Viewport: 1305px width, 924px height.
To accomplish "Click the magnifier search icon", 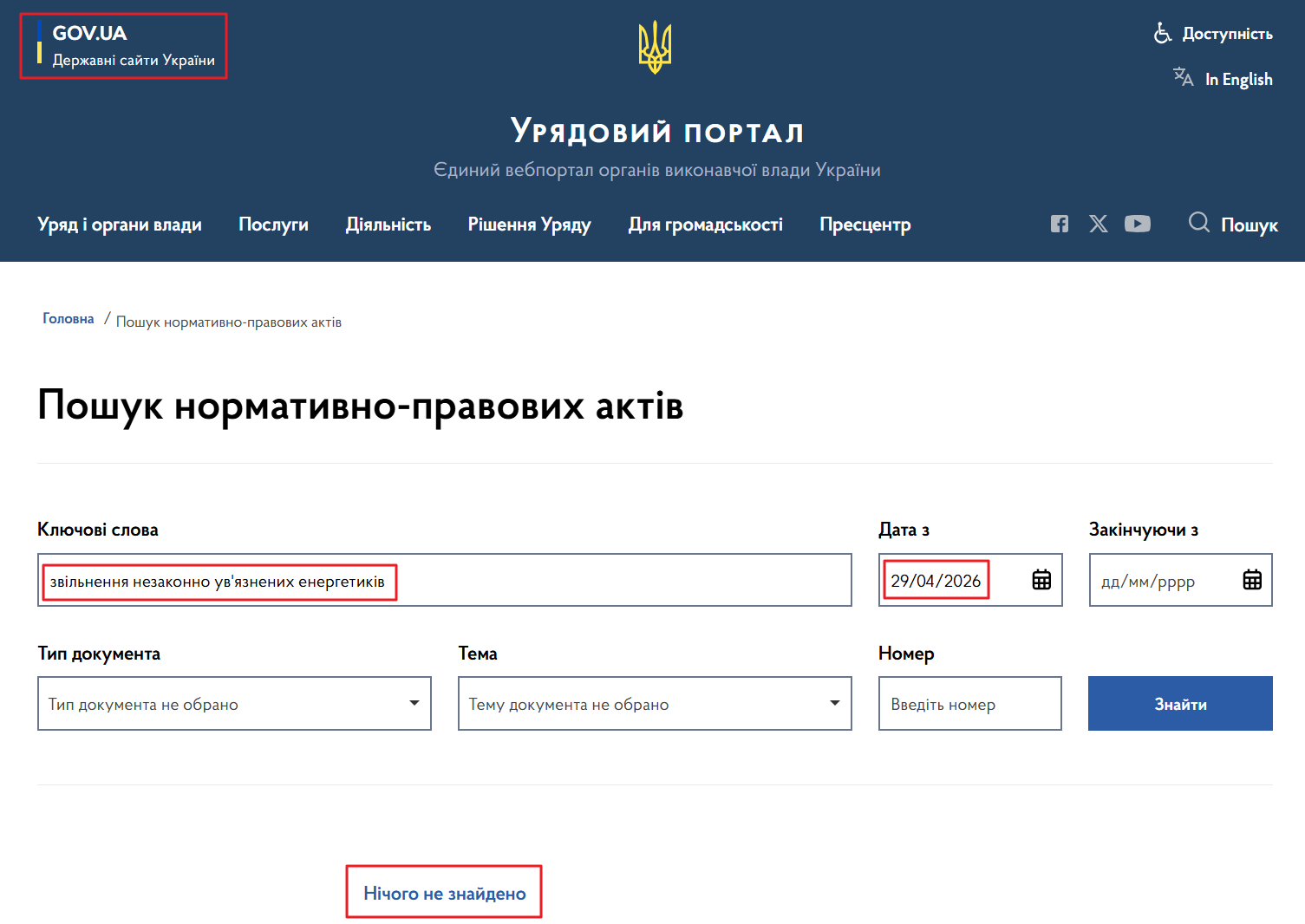I will coord(1199,223).
